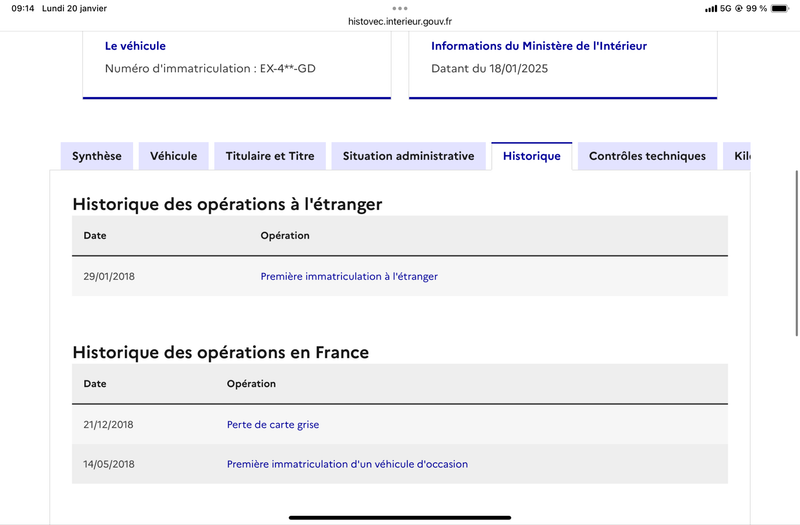Open the 'Perte de carte grise' link
800x525 pixels.
(x=273, y=424)
